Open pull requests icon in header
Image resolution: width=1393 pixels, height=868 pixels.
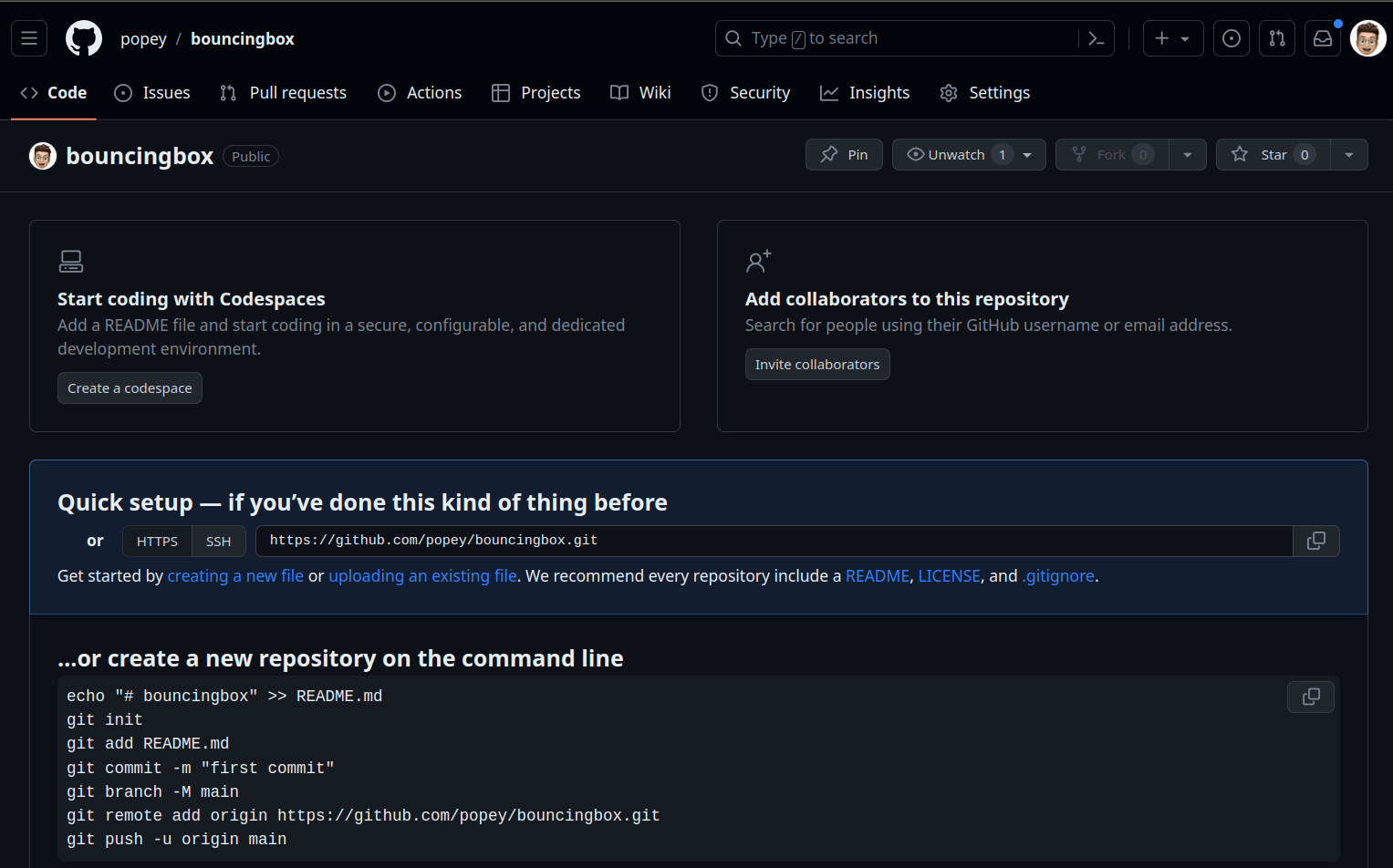(1277, 38)
